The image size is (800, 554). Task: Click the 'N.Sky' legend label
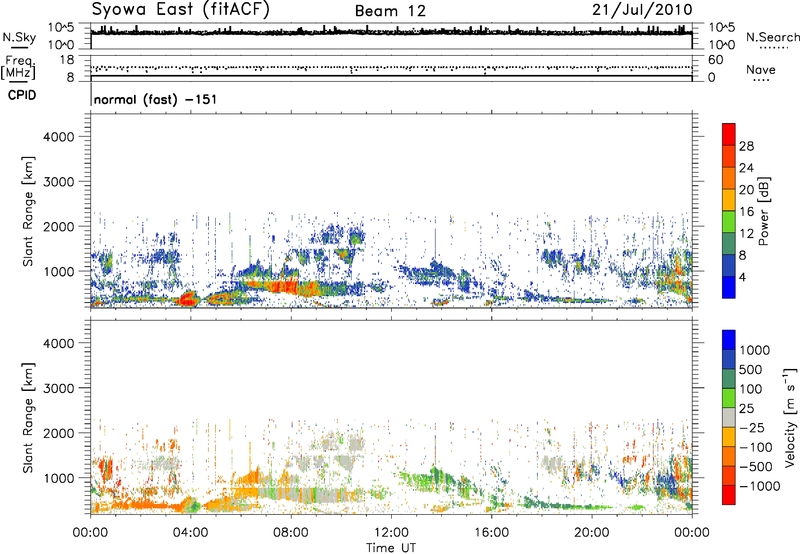tap(19, 37)
